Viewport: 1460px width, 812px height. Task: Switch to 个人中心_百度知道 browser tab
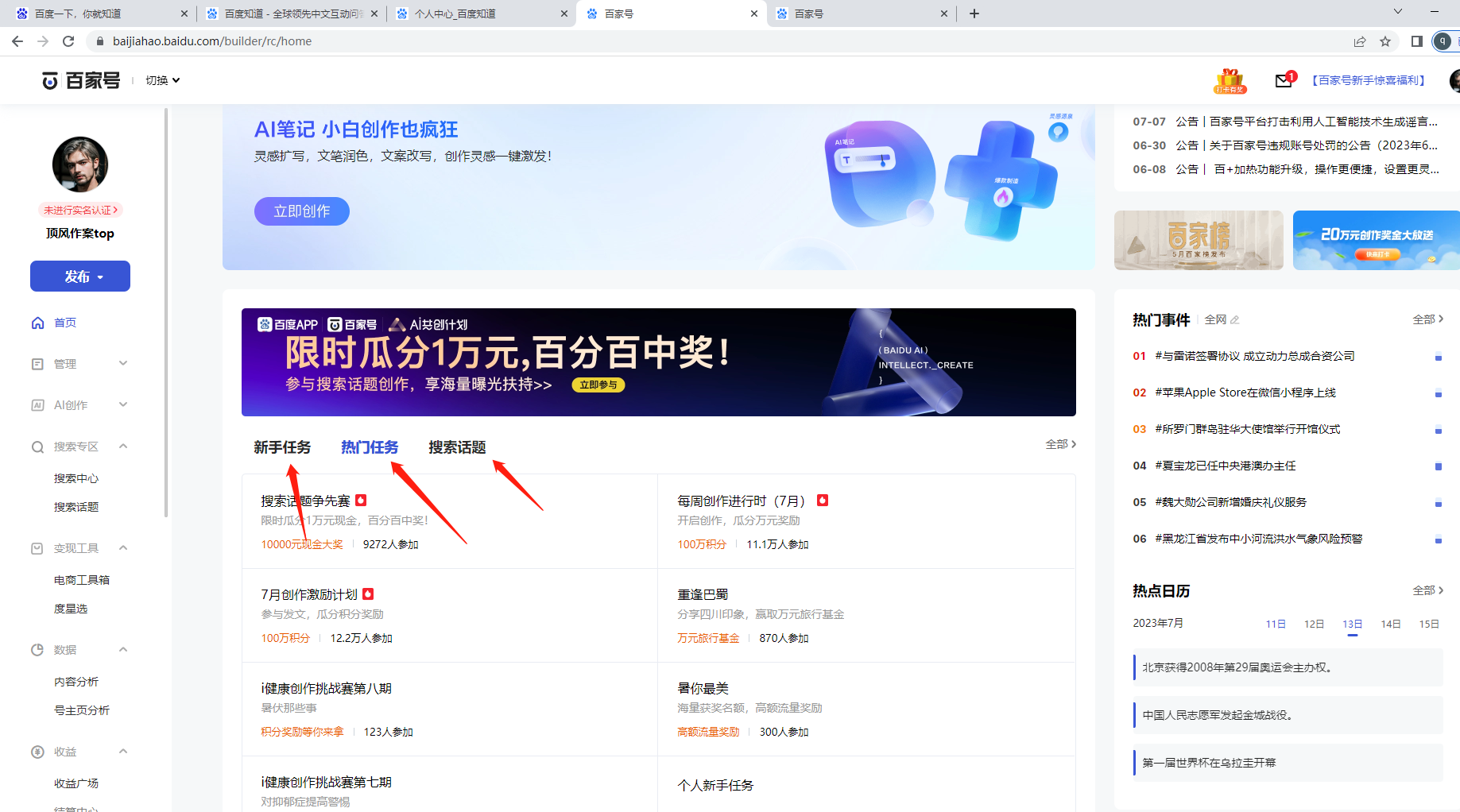481,14
